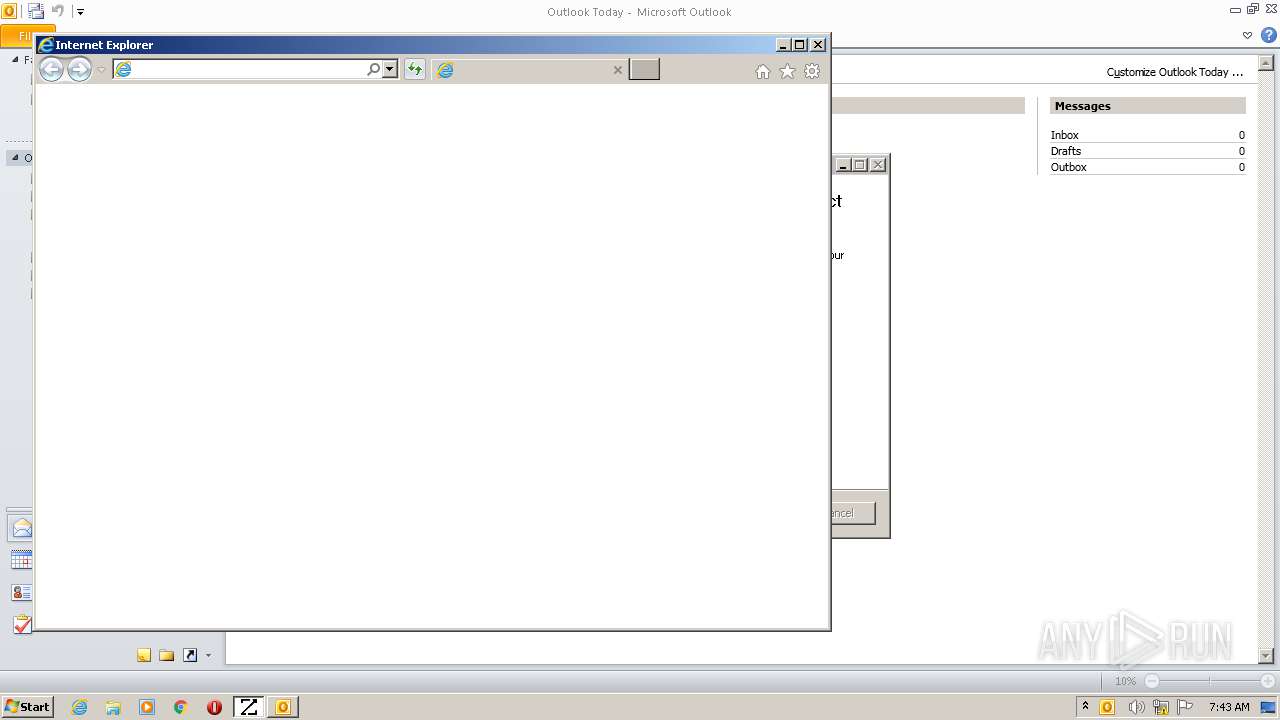The image size is (1280, 720).
Task: Click the zoom out minus button in Outlook
Action: pos(1151,681)
